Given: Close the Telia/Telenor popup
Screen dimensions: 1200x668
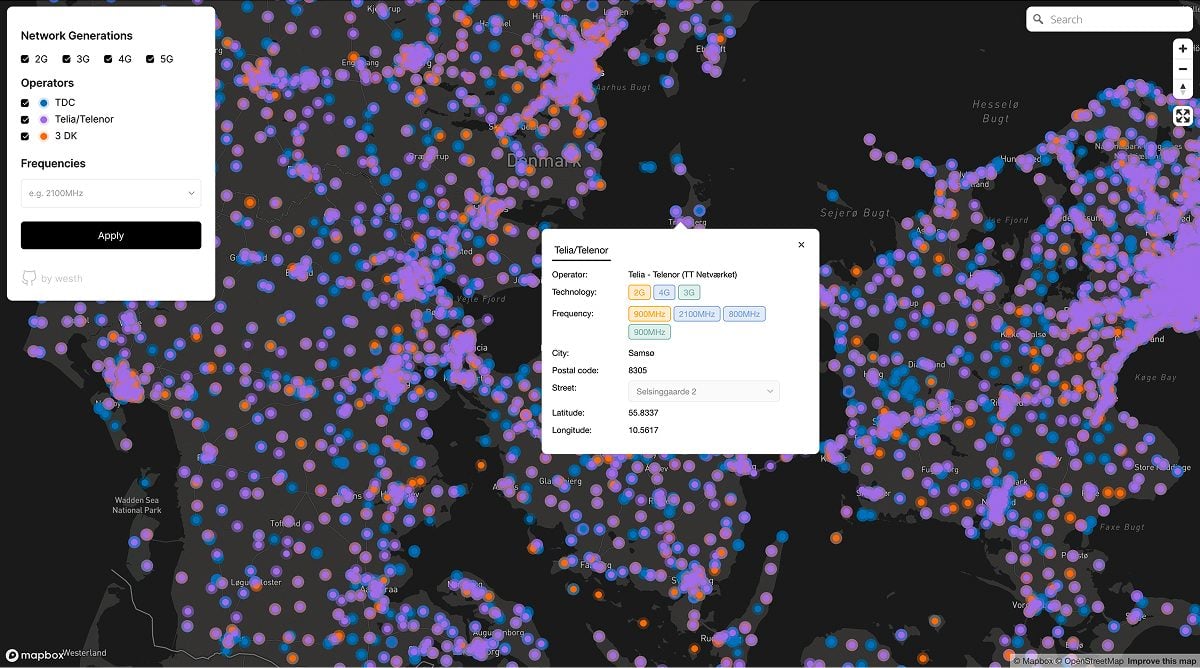Looking at the screenshot, I should 801,244.
